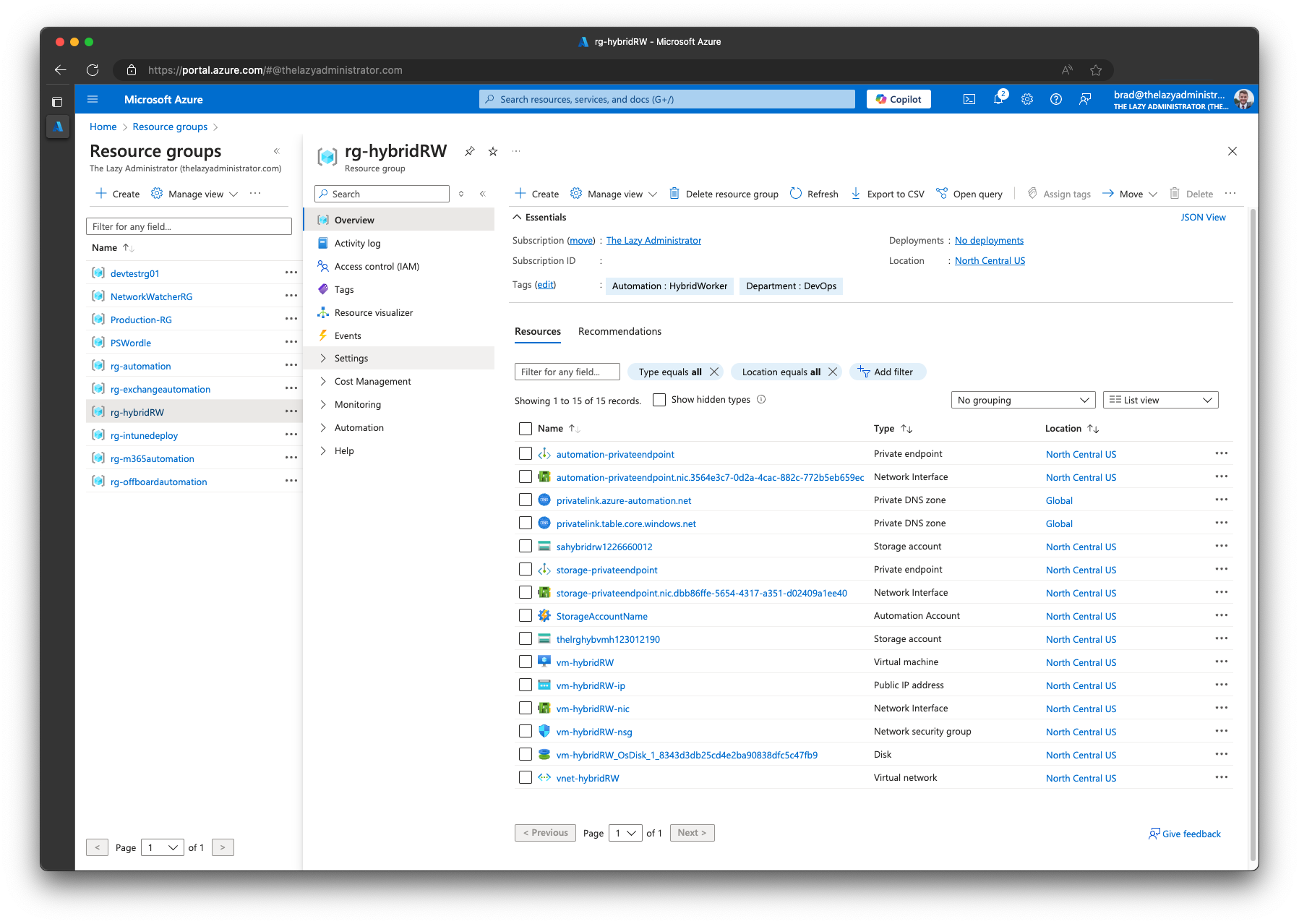This screenshot has height=924, width=1299.
Task: Open the browser tab actions icon
Action: (57, 102)
